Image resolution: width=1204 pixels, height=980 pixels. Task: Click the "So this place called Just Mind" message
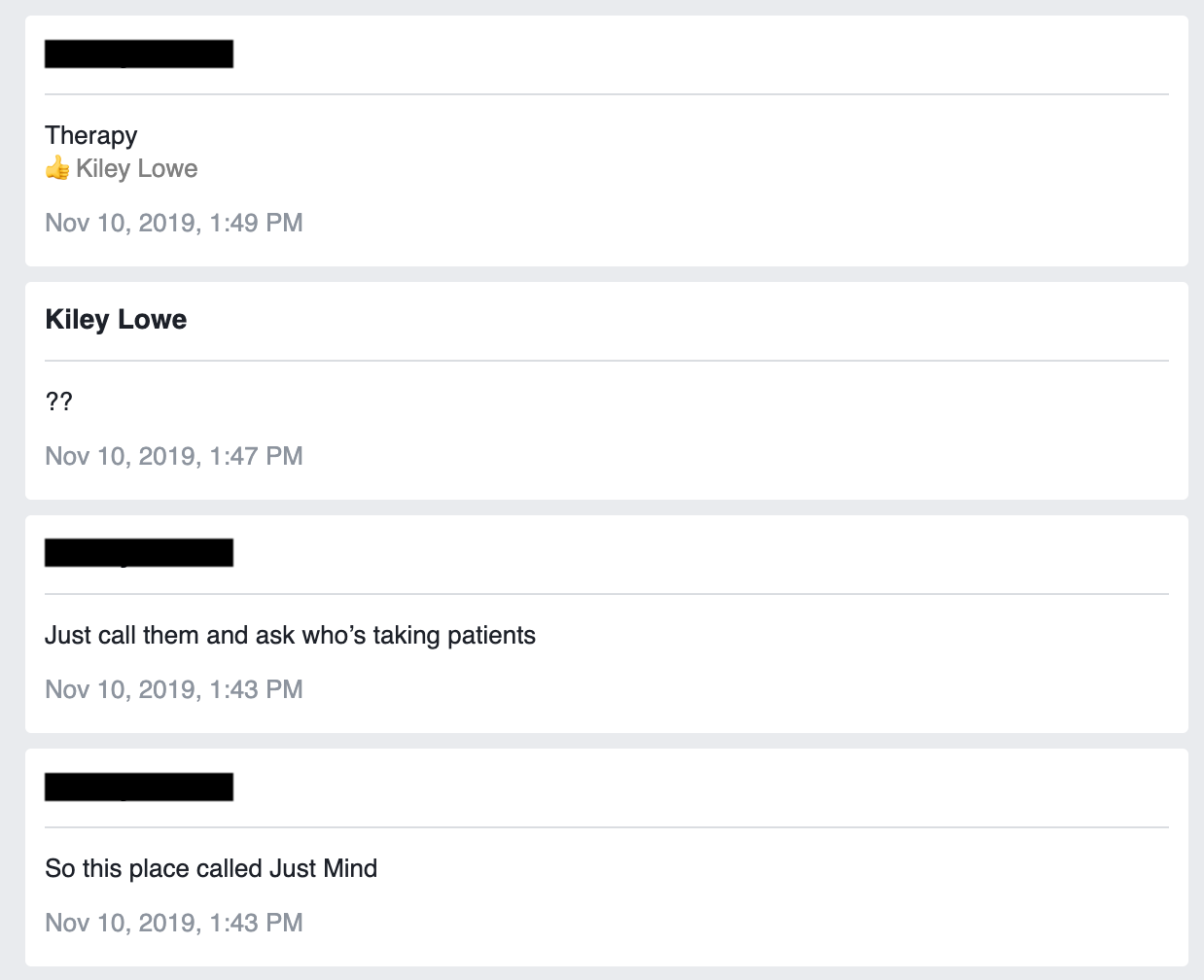pos(211,868)
